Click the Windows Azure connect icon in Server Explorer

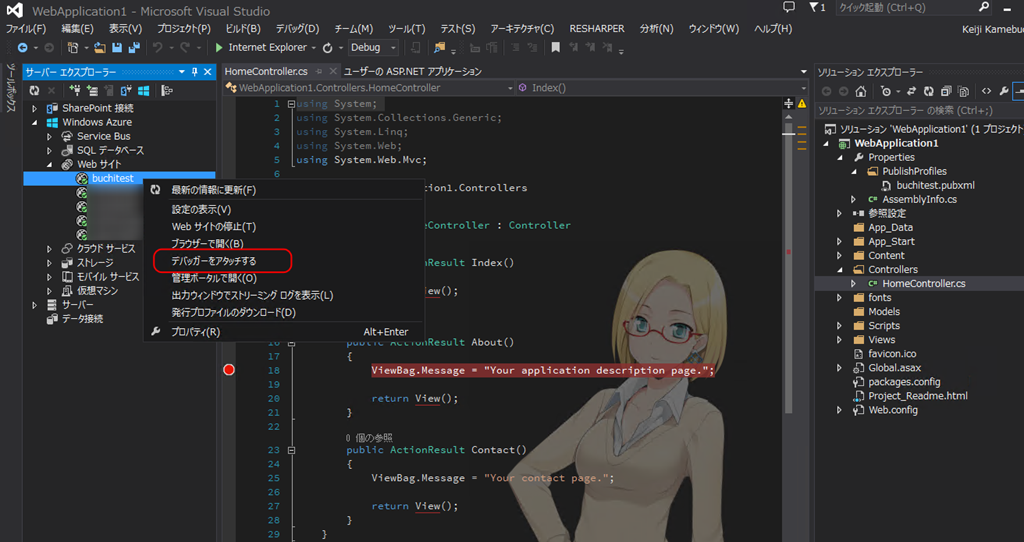(143, 90)
